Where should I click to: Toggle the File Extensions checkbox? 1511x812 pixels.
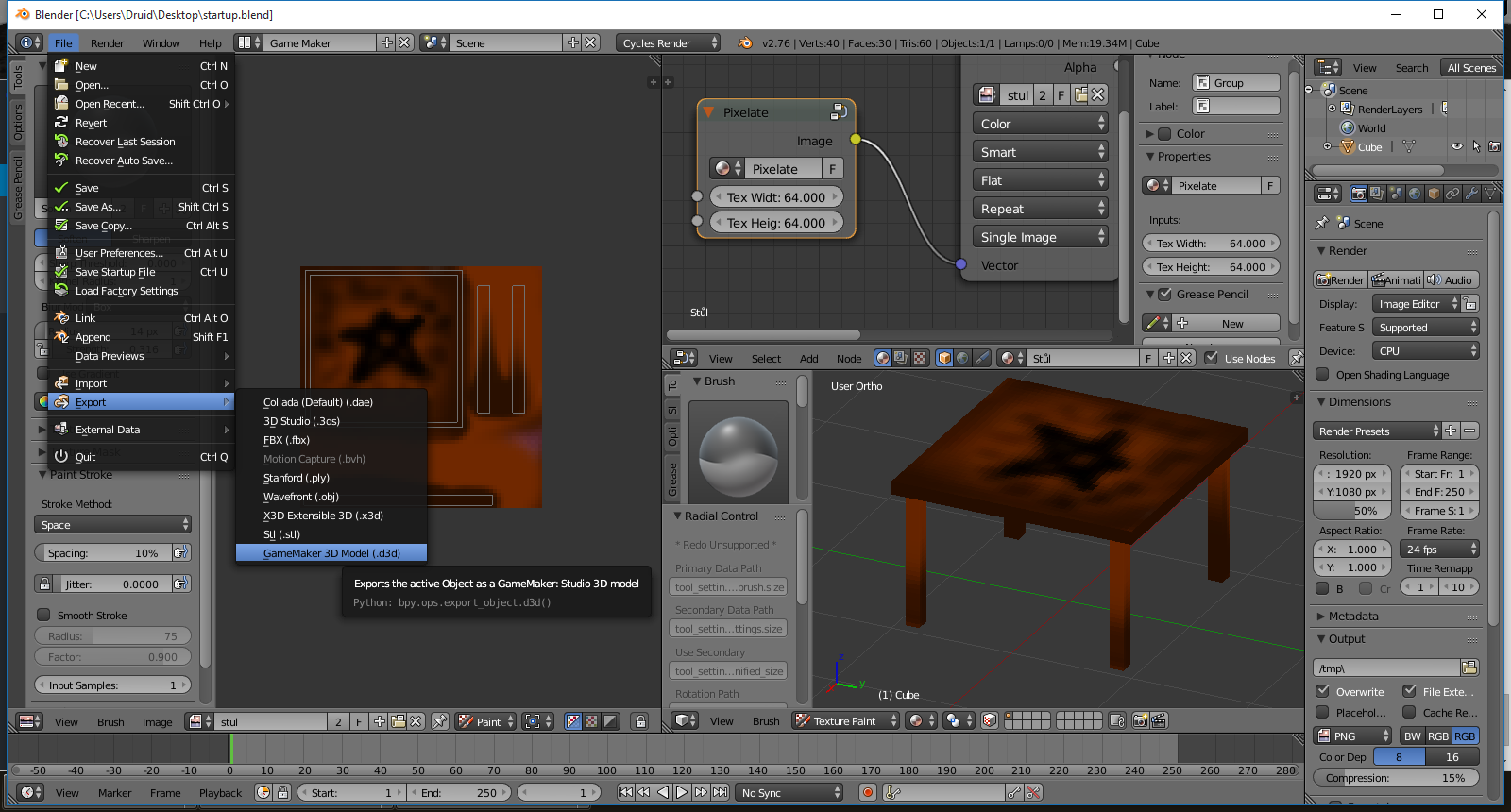click(x=1410, y=692)
